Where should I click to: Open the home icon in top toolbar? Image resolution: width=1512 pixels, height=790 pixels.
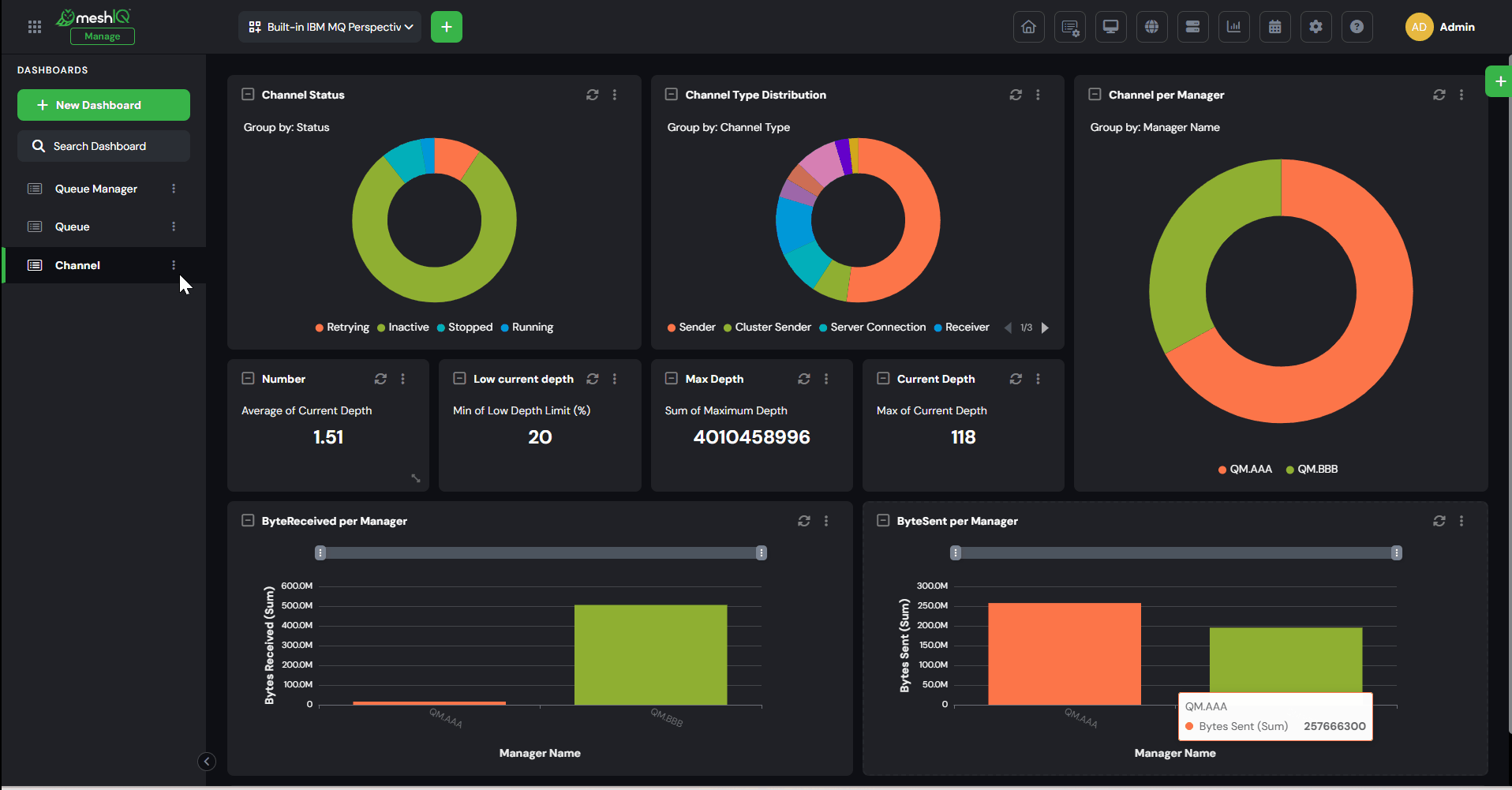1028,27
